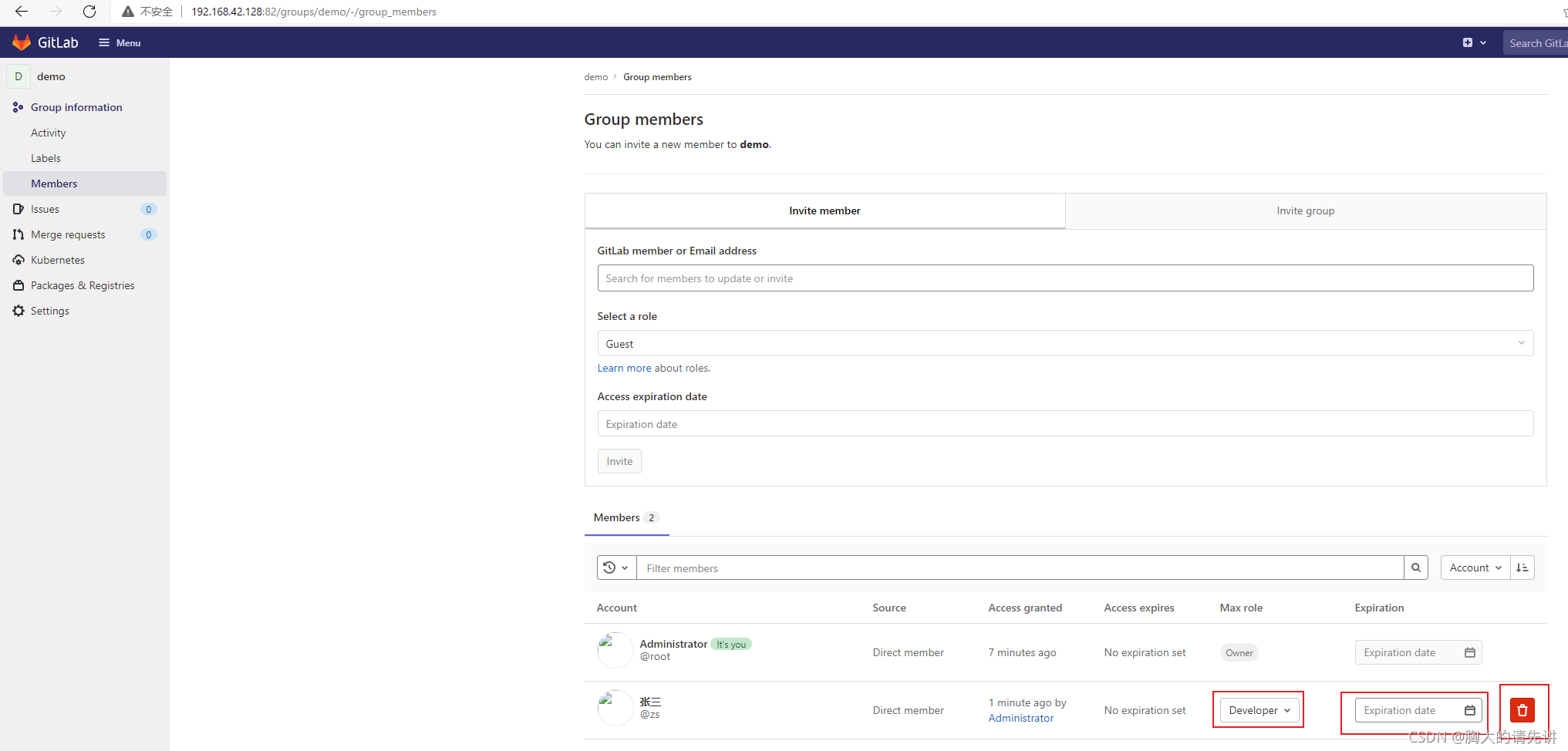
Task: Click the insecure connection warning icon
Action: click(x=128, y=12)
